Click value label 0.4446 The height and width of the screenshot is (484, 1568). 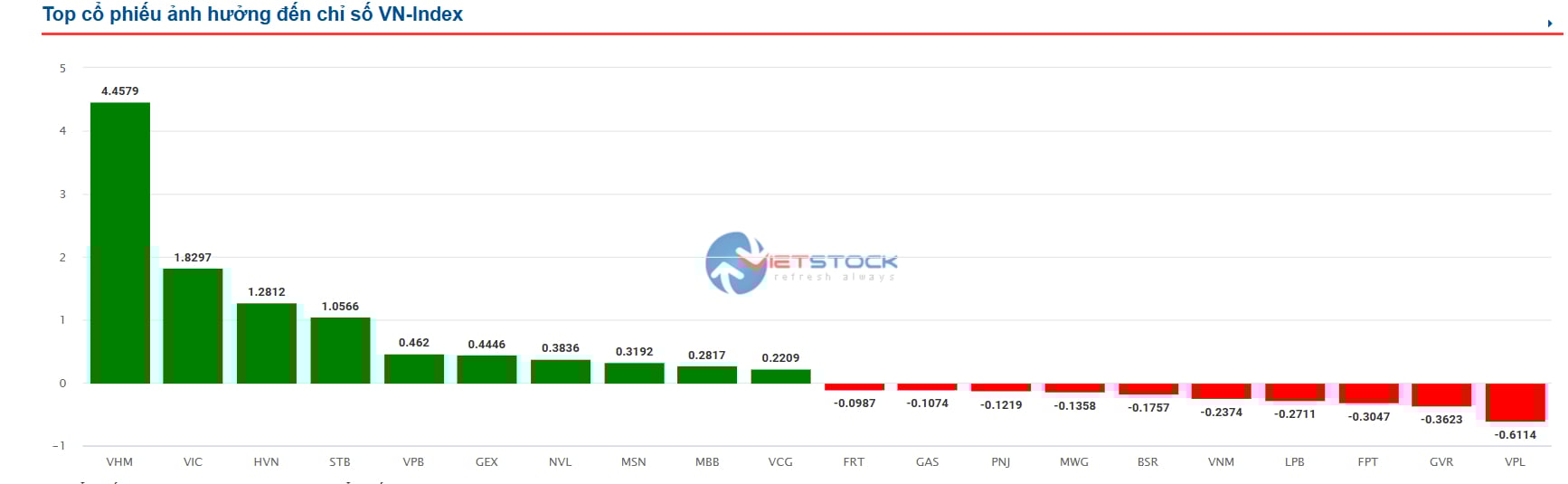(x=486, y=345)
